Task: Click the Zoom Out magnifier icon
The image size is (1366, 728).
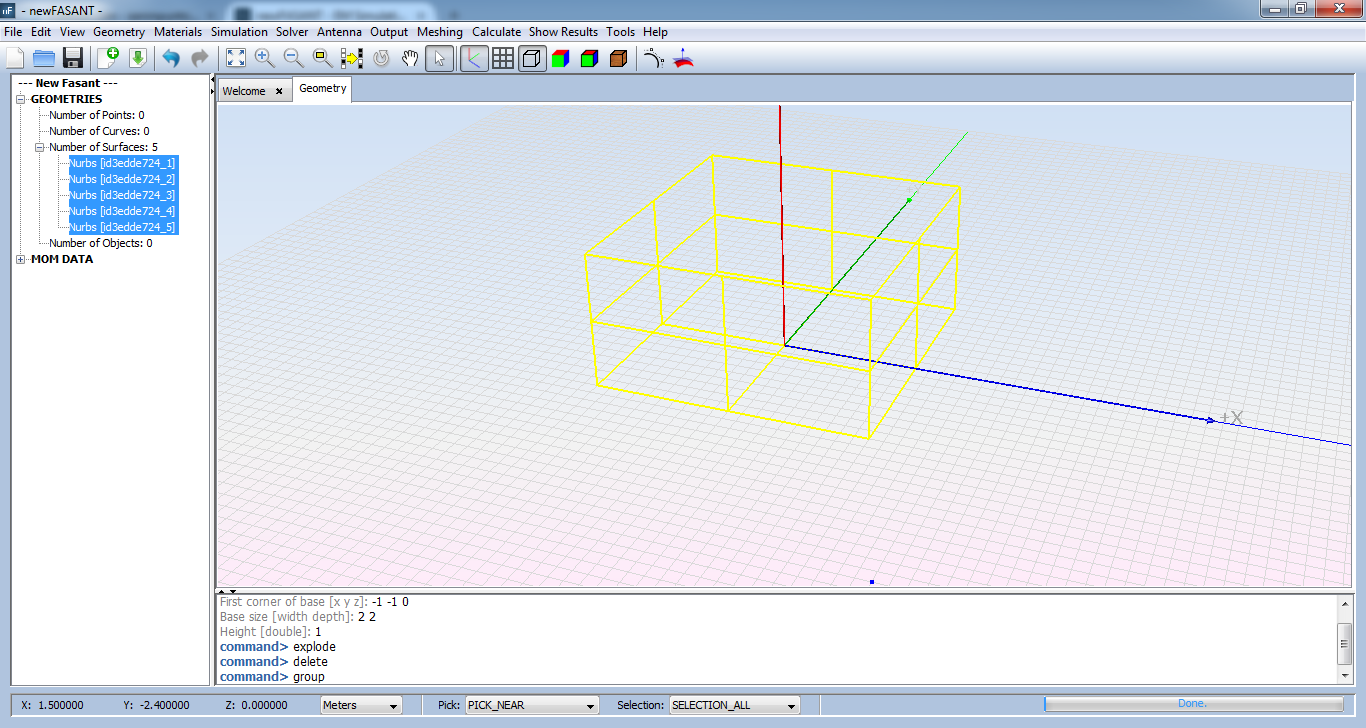Action: tap(293, 58)
